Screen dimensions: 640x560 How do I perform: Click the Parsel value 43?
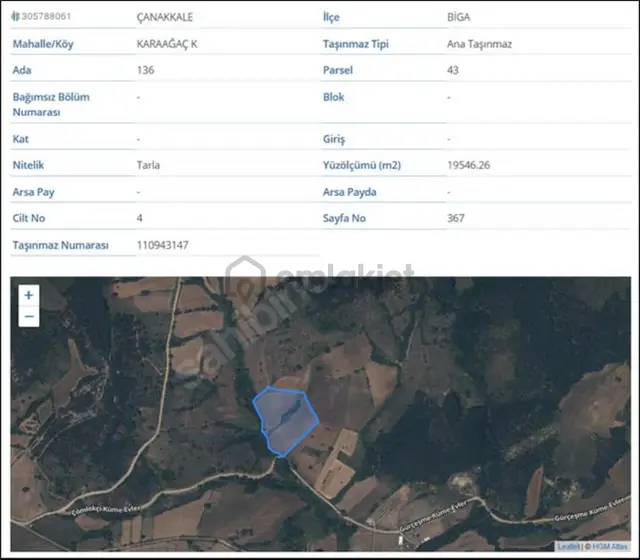click(x=453, y=70)
